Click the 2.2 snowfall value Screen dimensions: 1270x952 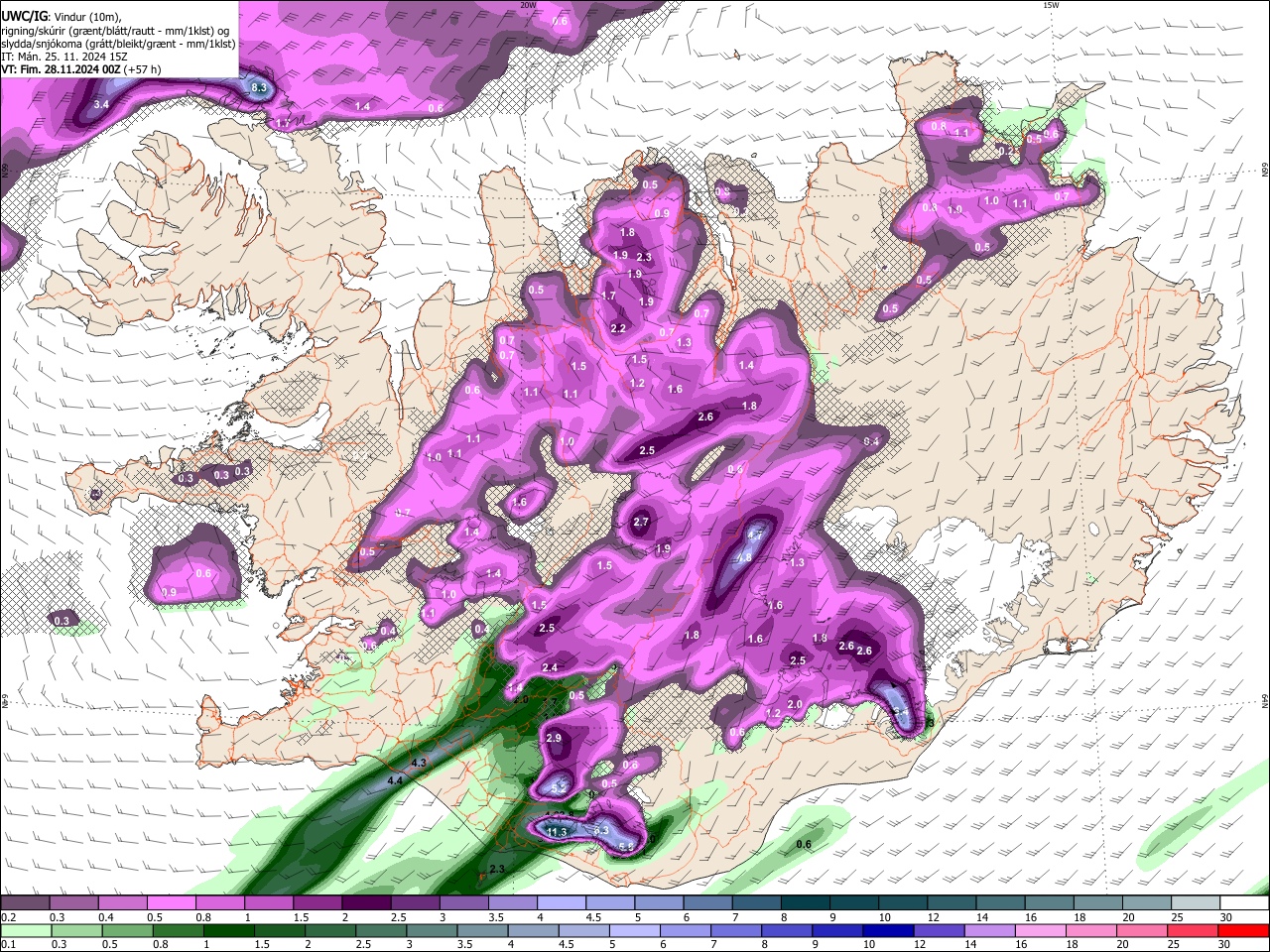coord(618,328)
